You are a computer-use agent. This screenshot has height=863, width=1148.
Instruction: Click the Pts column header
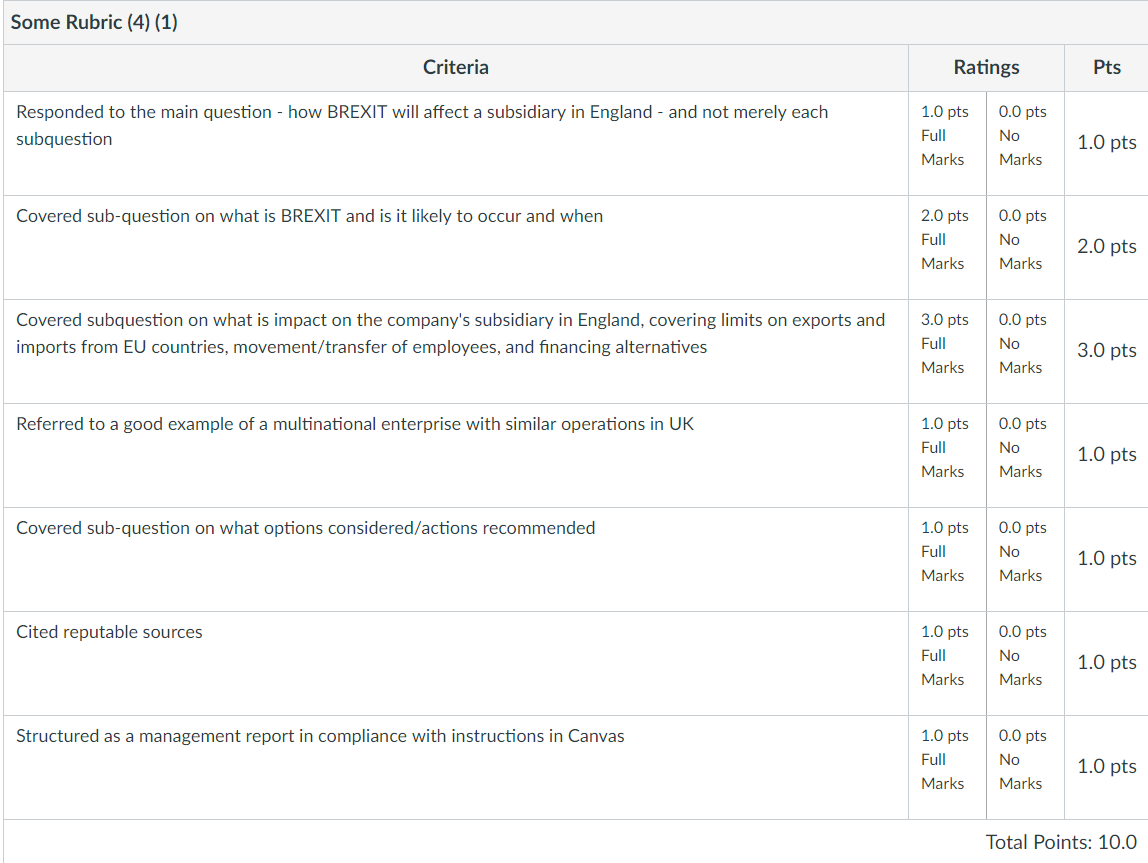(1106, 67)
